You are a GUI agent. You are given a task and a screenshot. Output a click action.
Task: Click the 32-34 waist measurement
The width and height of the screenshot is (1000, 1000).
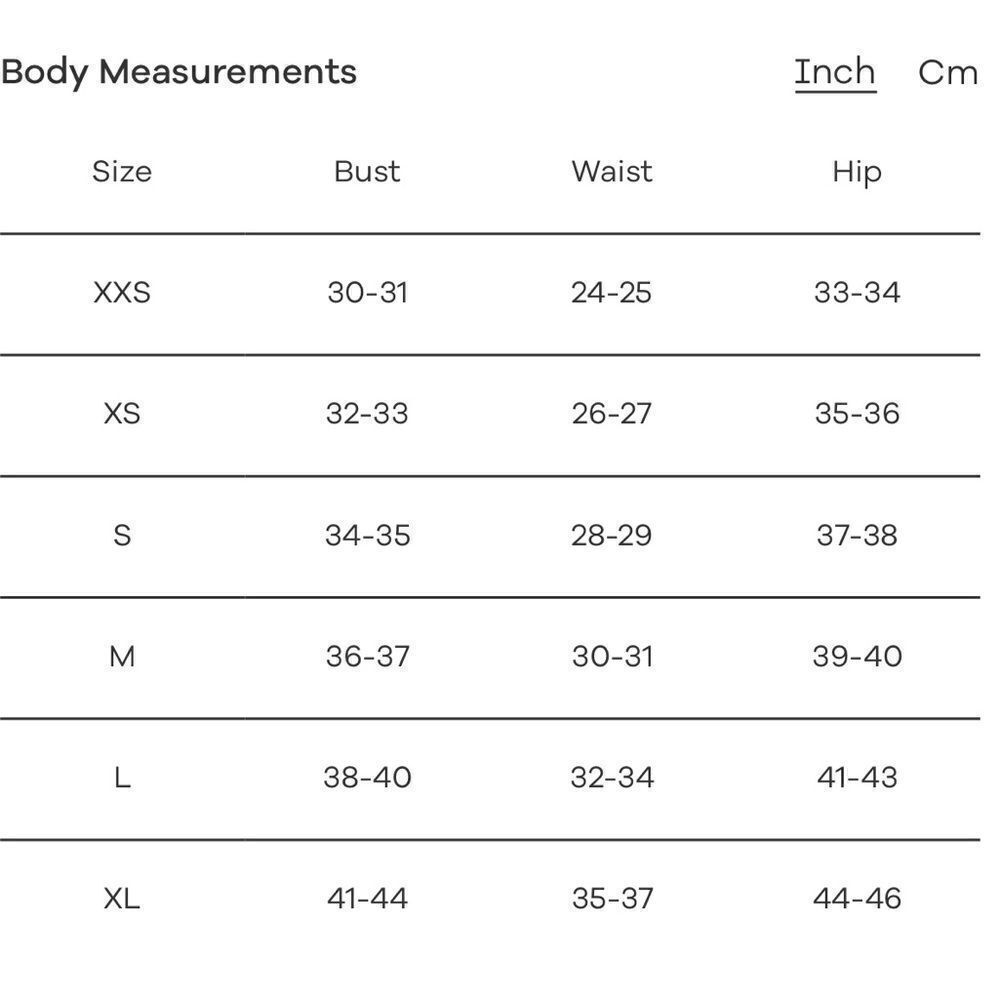click(612, 777)
